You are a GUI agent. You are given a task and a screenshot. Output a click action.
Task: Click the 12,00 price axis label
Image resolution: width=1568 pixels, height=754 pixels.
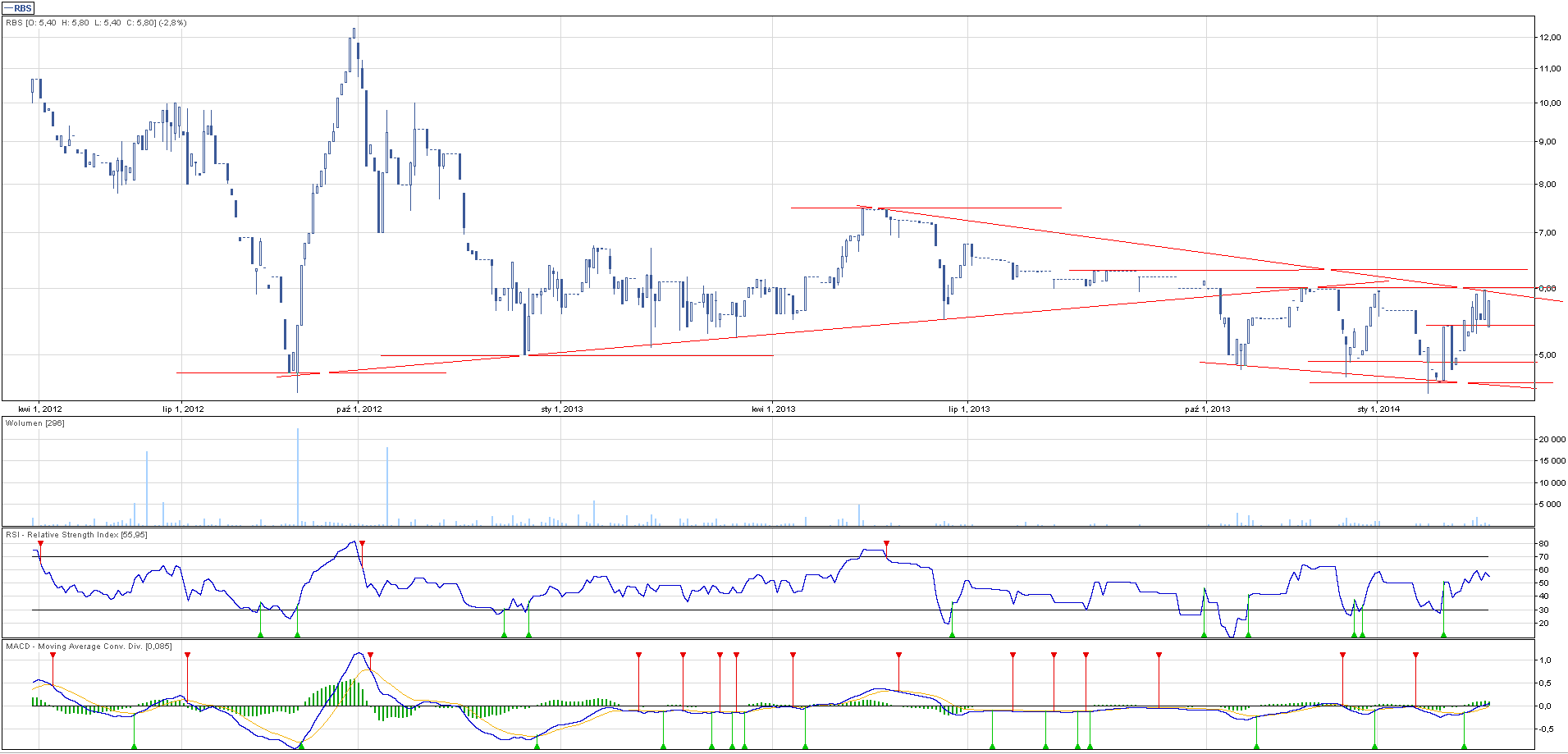(1549, 38)
